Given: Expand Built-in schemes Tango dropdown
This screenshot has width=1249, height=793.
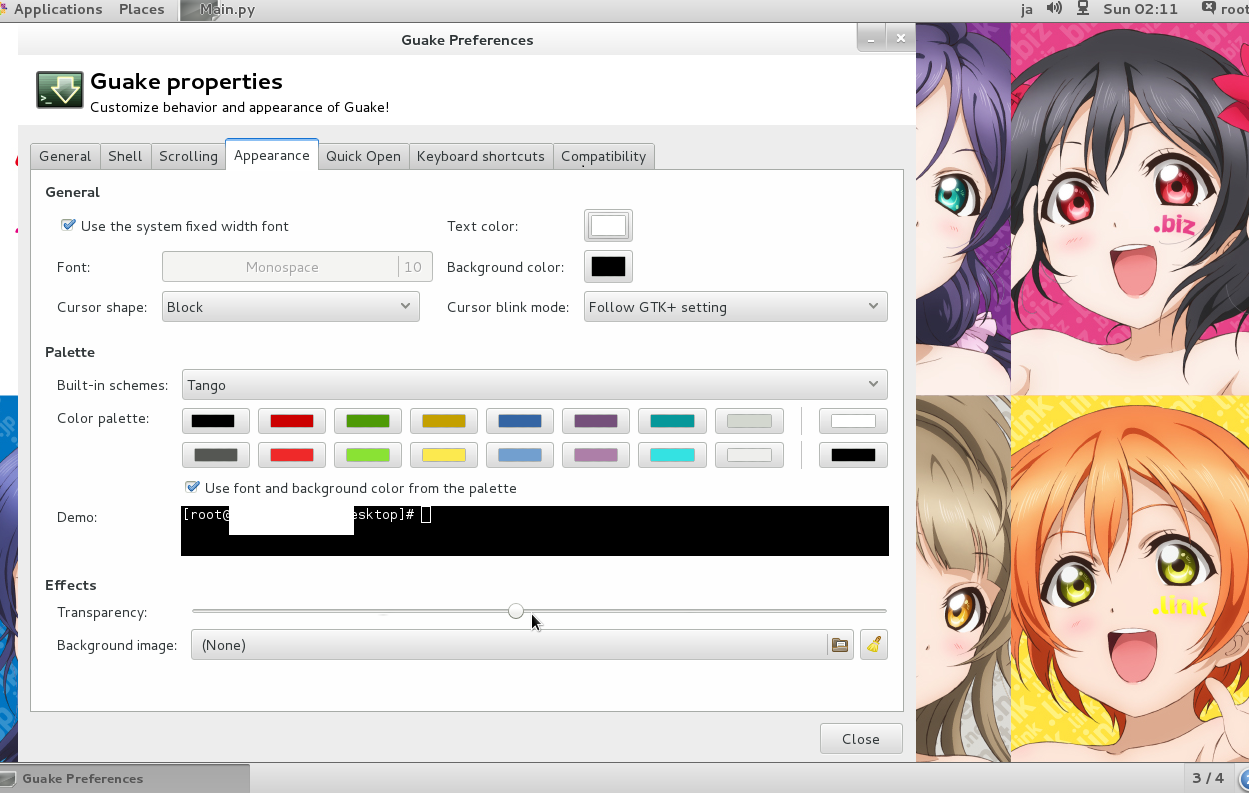Looking at the screenshot, I should (535, 385).
